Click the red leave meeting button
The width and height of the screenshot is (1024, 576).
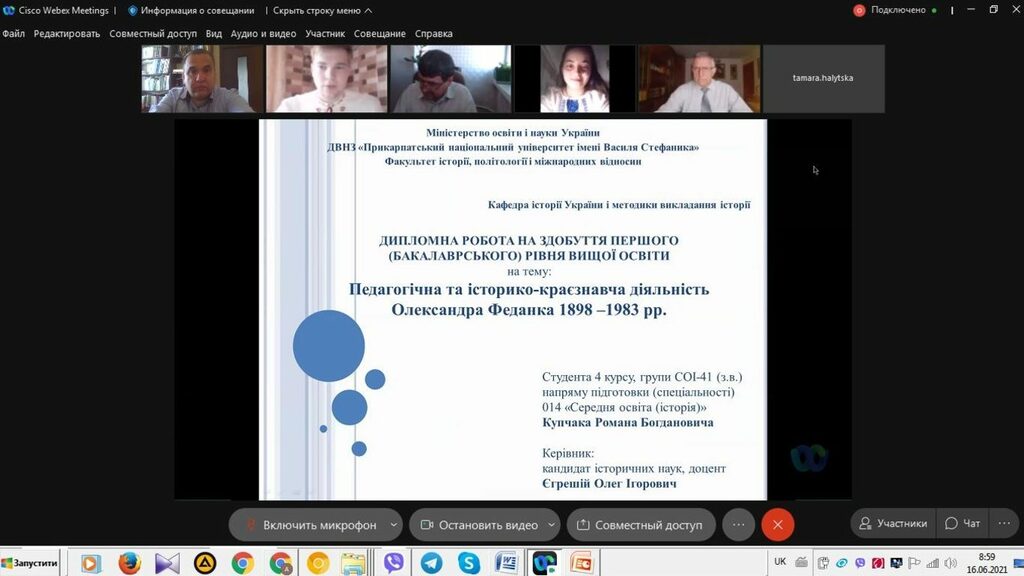[777, 524]
